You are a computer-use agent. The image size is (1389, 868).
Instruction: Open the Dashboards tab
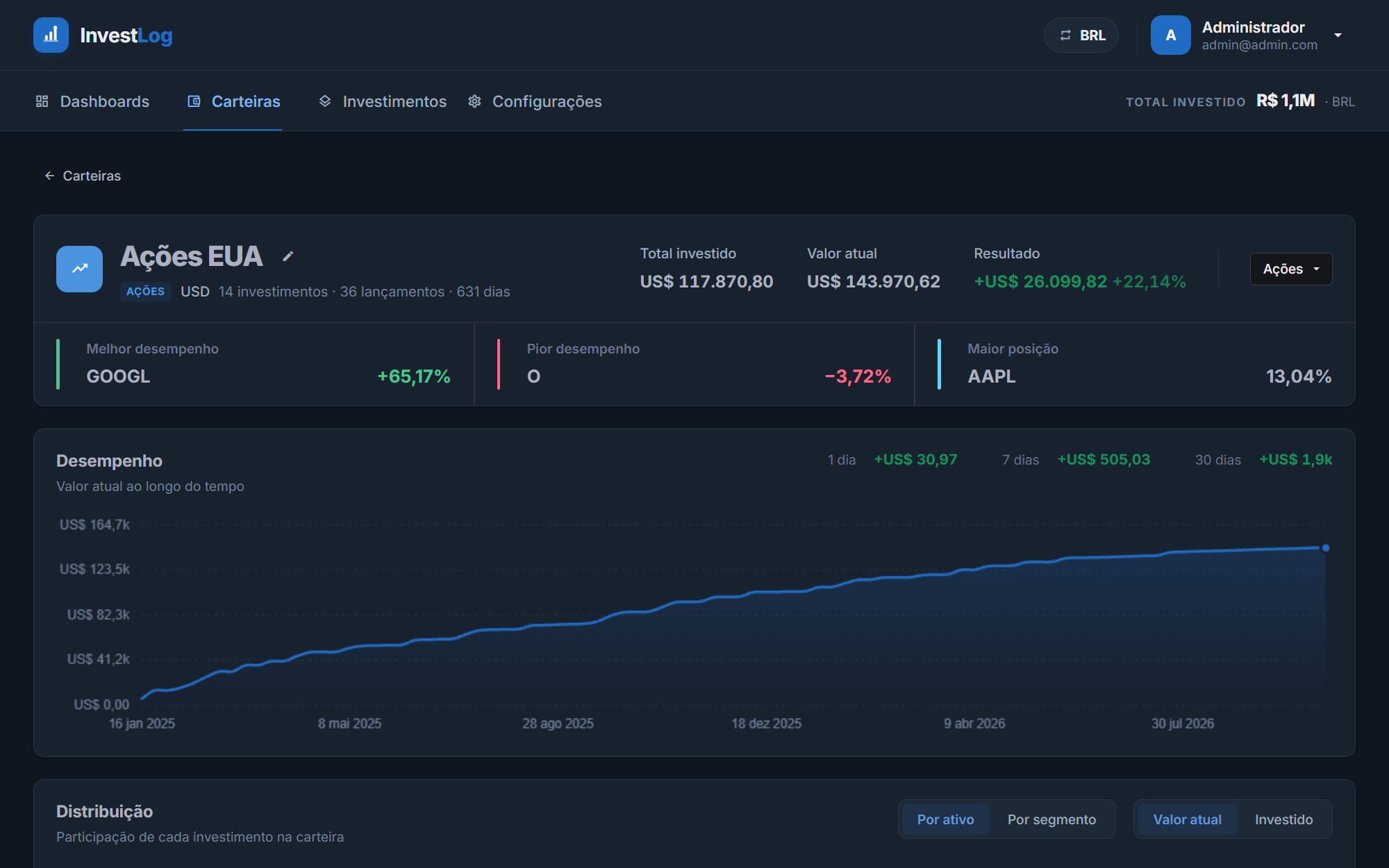coord(92,101)
